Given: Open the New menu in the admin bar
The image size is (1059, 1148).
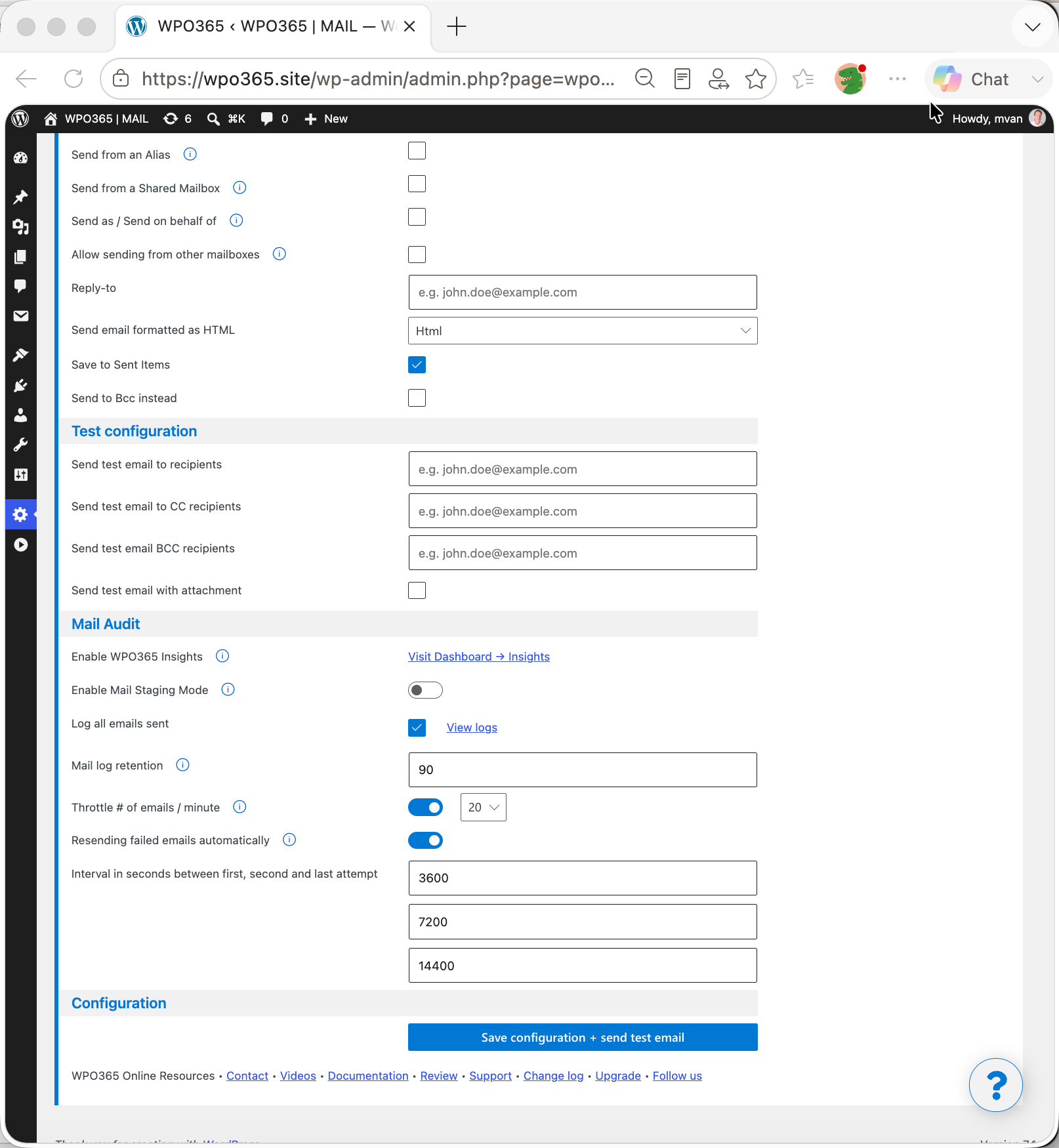Looking at the screenshot, I should coord(326,119).
